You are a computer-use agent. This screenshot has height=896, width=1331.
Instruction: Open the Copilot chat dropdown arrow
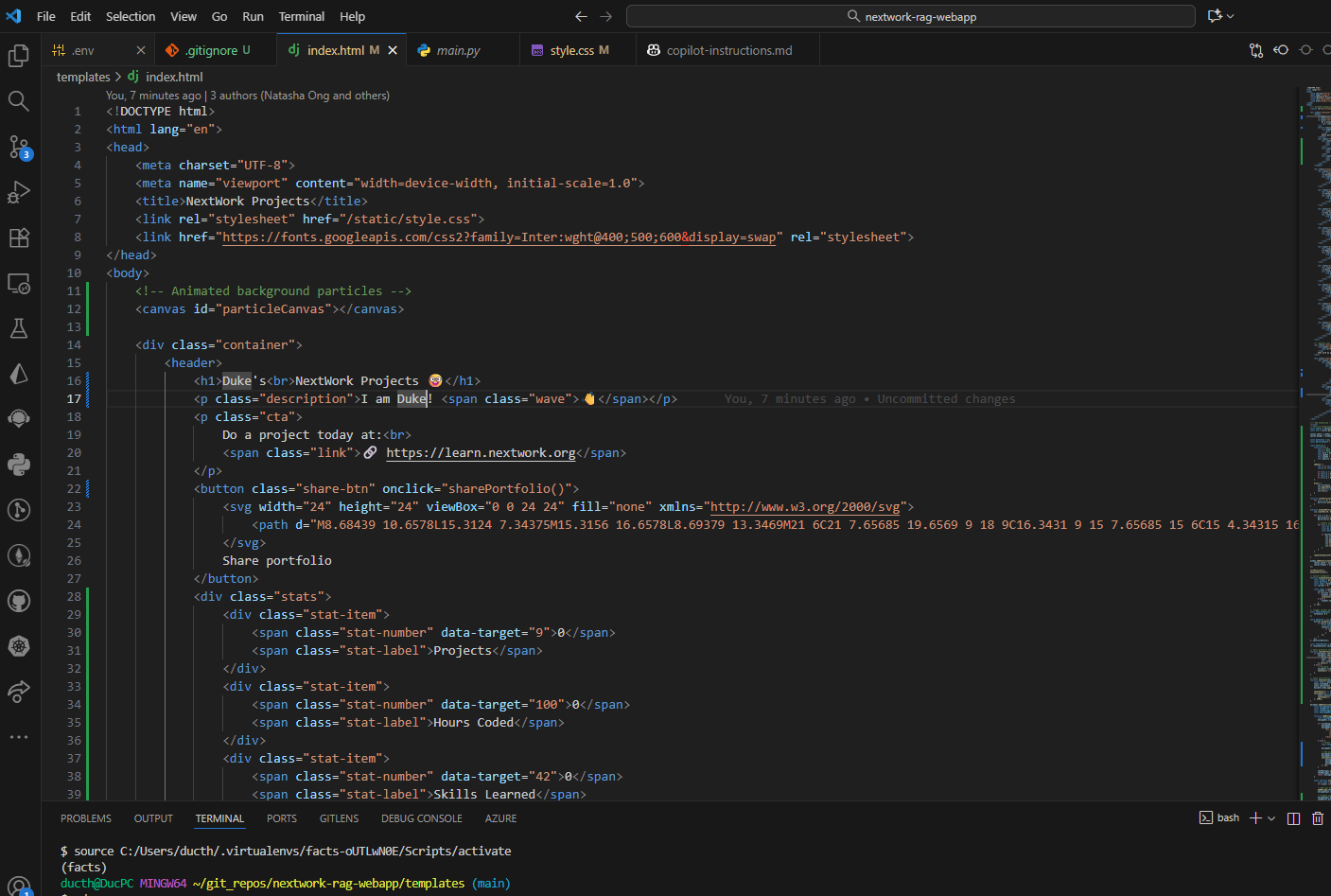(1231, 16)
